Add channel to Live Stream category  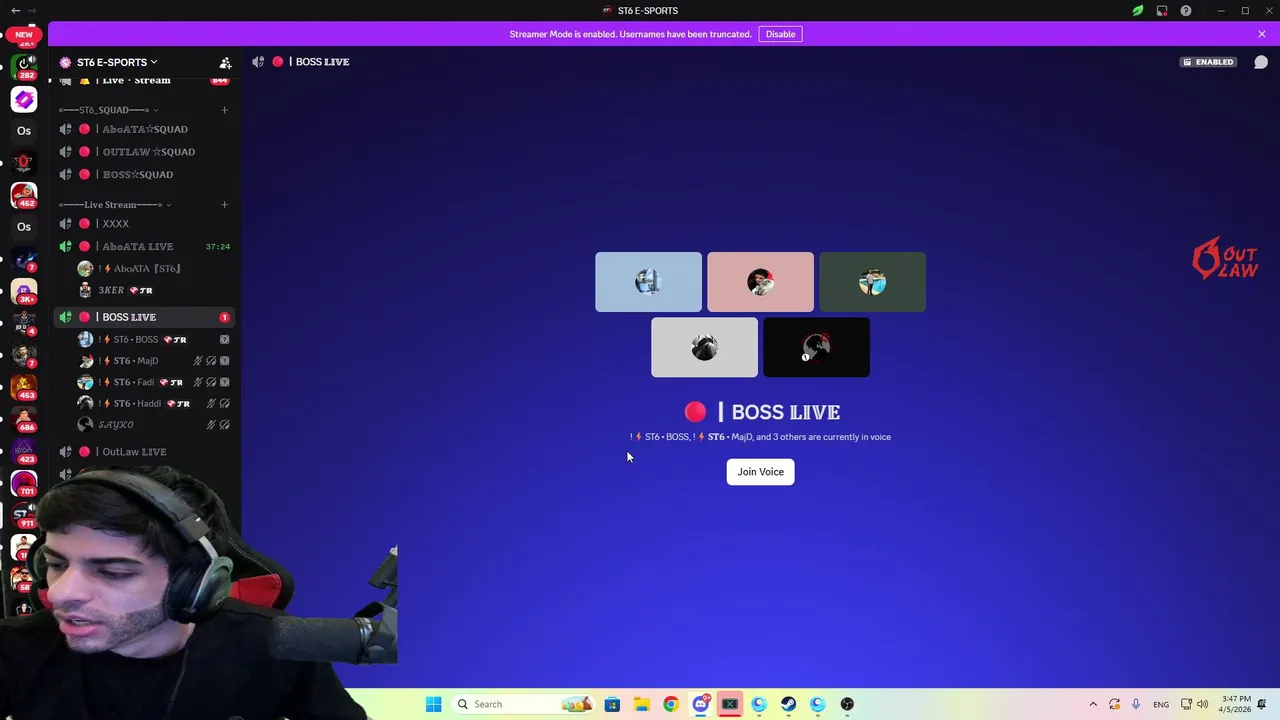coord(224,205)
